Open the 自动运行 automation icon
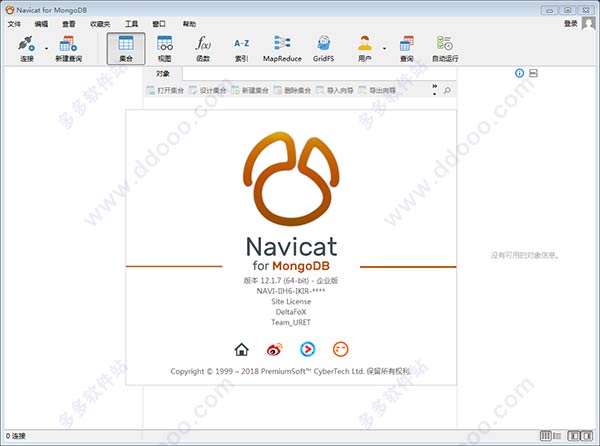Viewport: 600px width, 446px height. point(445,49)
